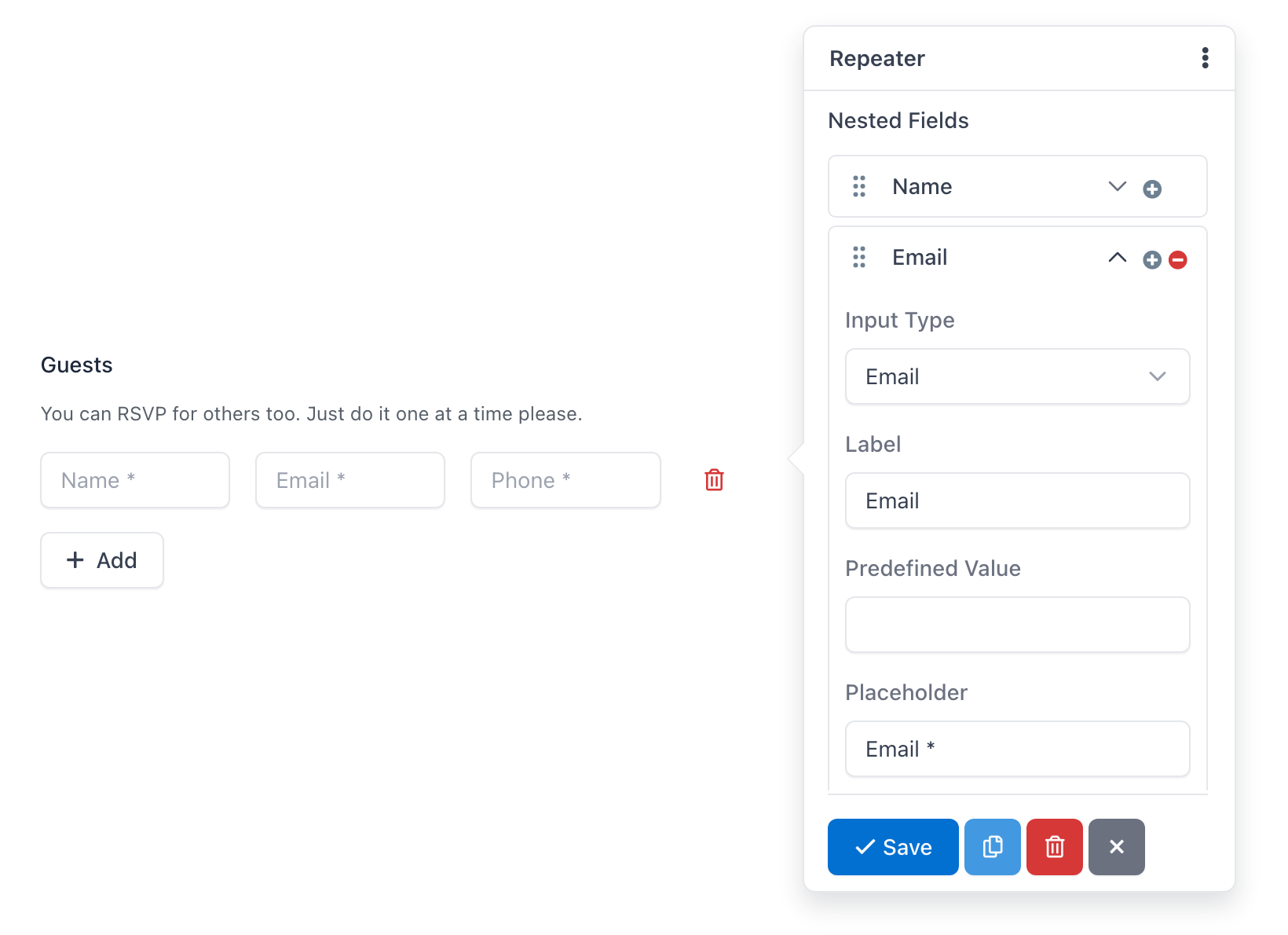Duplicate the repeater with the copy button
Image resolution: width=1288 pixels, height=935 pixels.
pyautogui.click(x=993, y=847)
